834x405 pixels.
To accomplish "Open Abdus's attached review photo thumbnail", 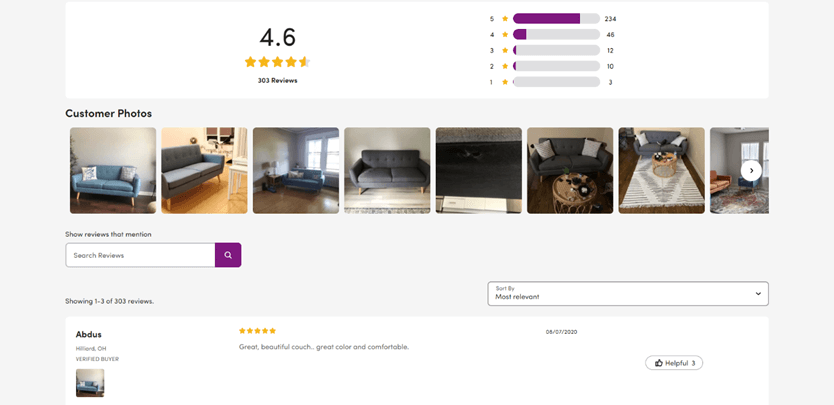I will click(x=90, y=383).
